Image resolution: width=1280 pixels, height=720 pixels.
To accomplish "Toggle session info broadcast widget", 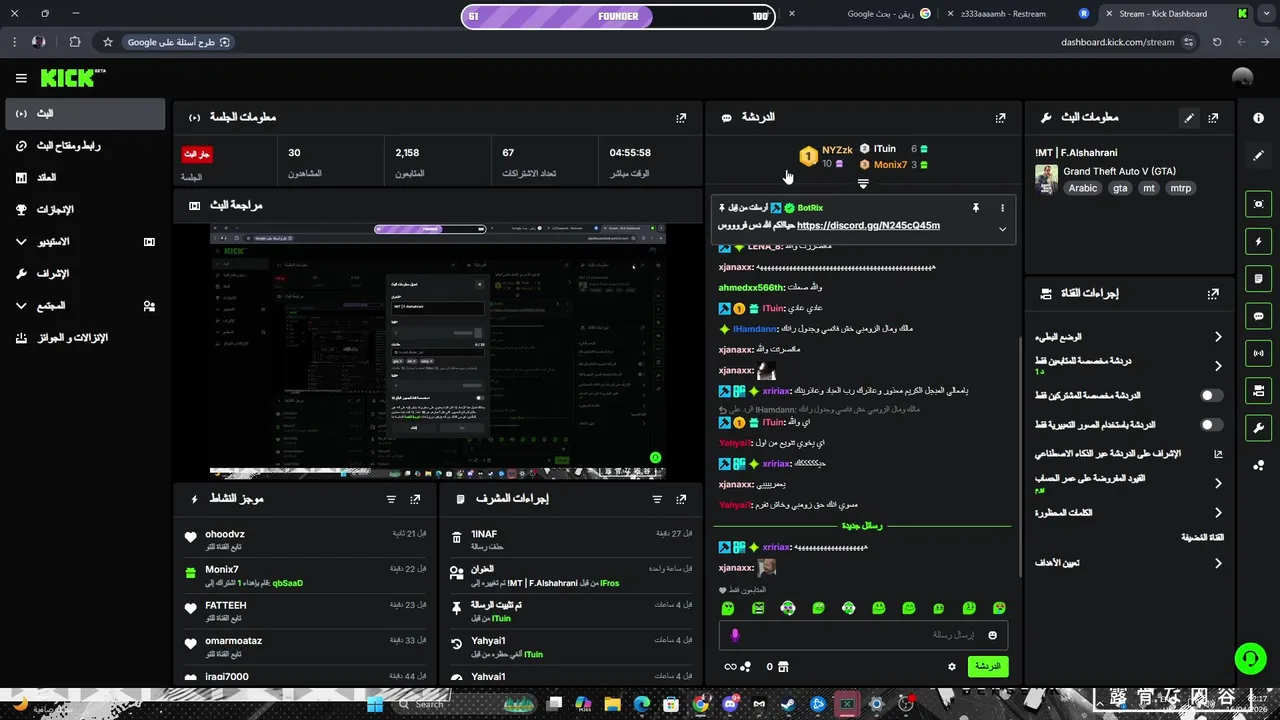I will click(1258, 353).
